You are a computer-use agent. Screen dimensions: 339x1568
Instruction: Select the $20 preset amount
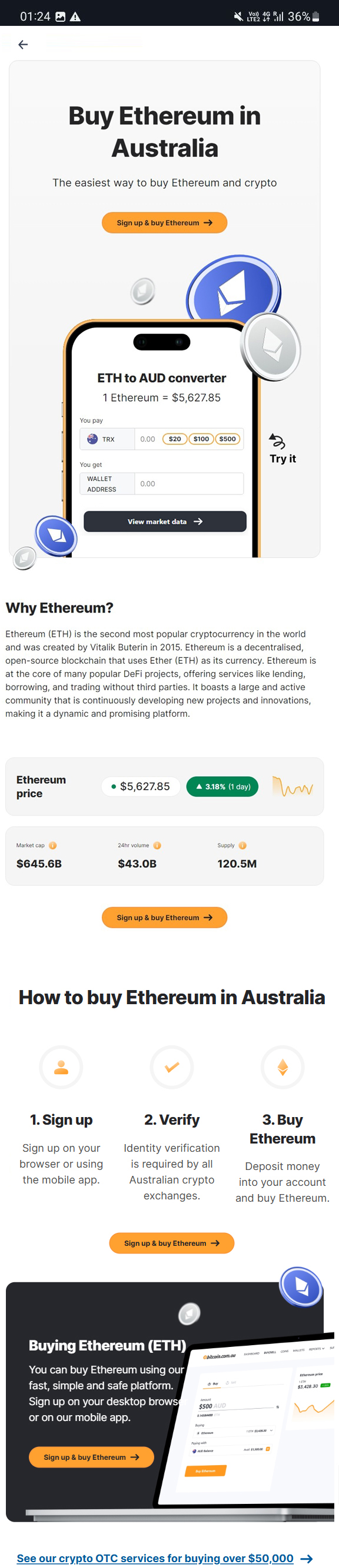click(x=174, y=439)
